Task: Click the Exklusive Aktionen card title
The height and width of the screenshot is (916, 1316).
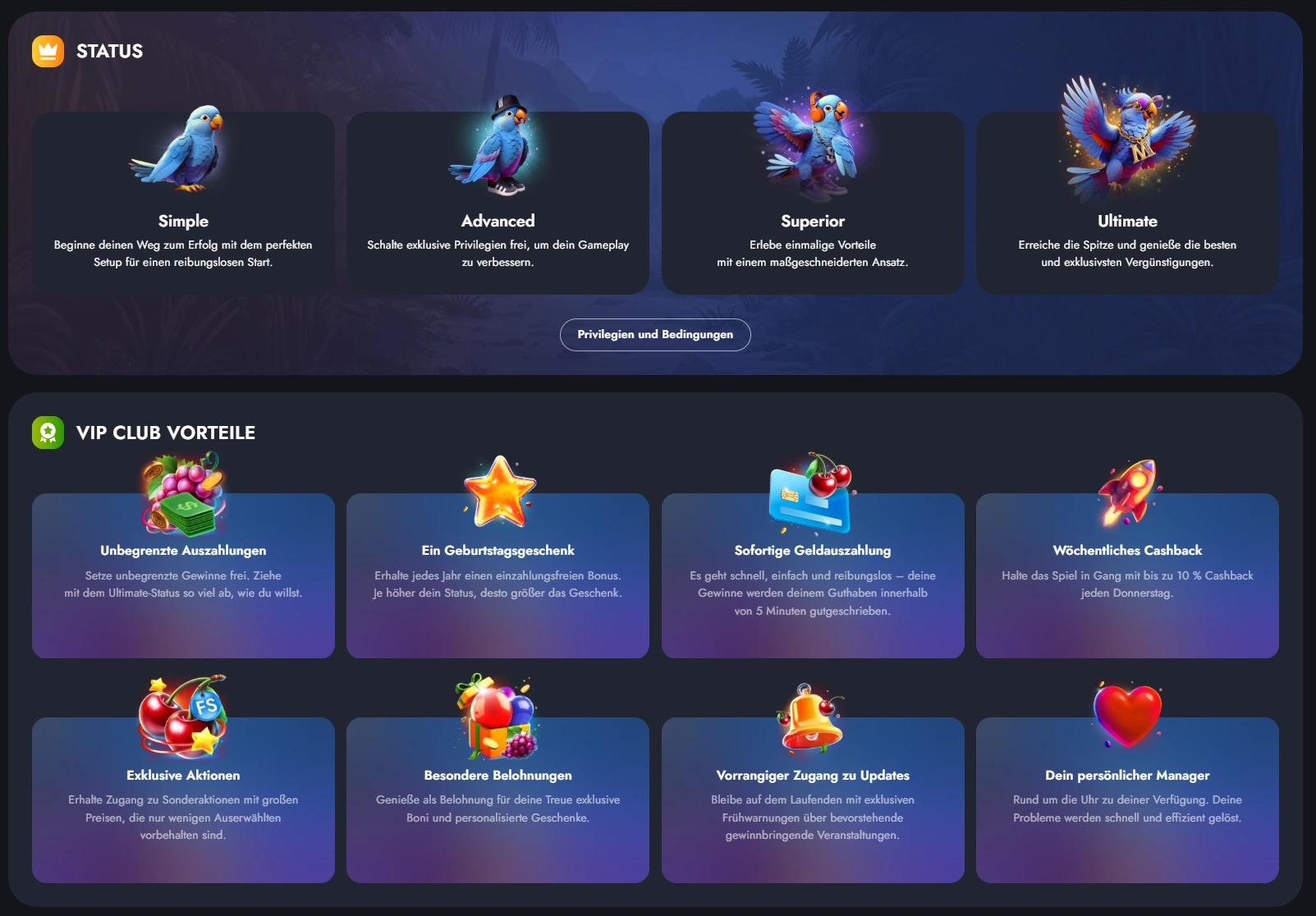Action: (x=183, y=775)
